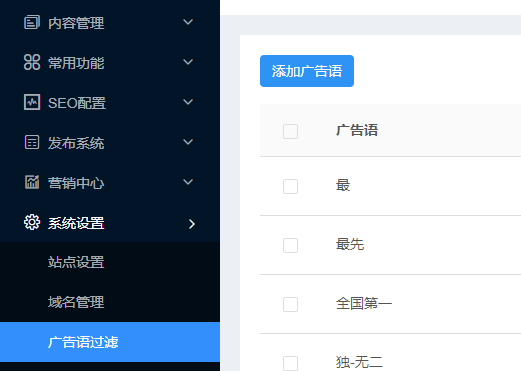This screenshot has height=371, width=521.
Task: Expand the 内容管理 chevron arrow
Action: tap(188, 22)
